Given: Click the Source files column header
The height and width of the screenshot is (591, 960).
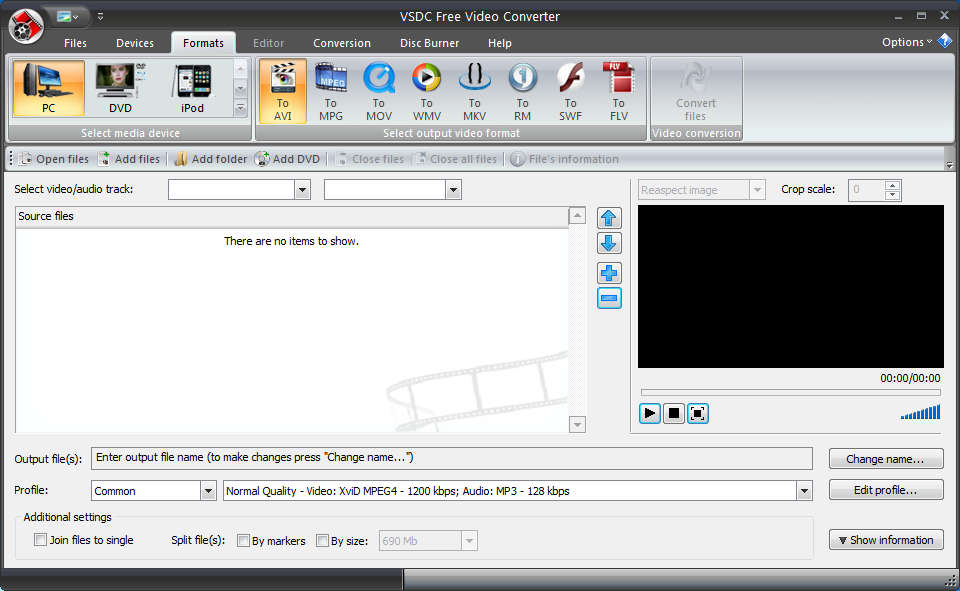Looking at the screenshot, I should point(291,216).
